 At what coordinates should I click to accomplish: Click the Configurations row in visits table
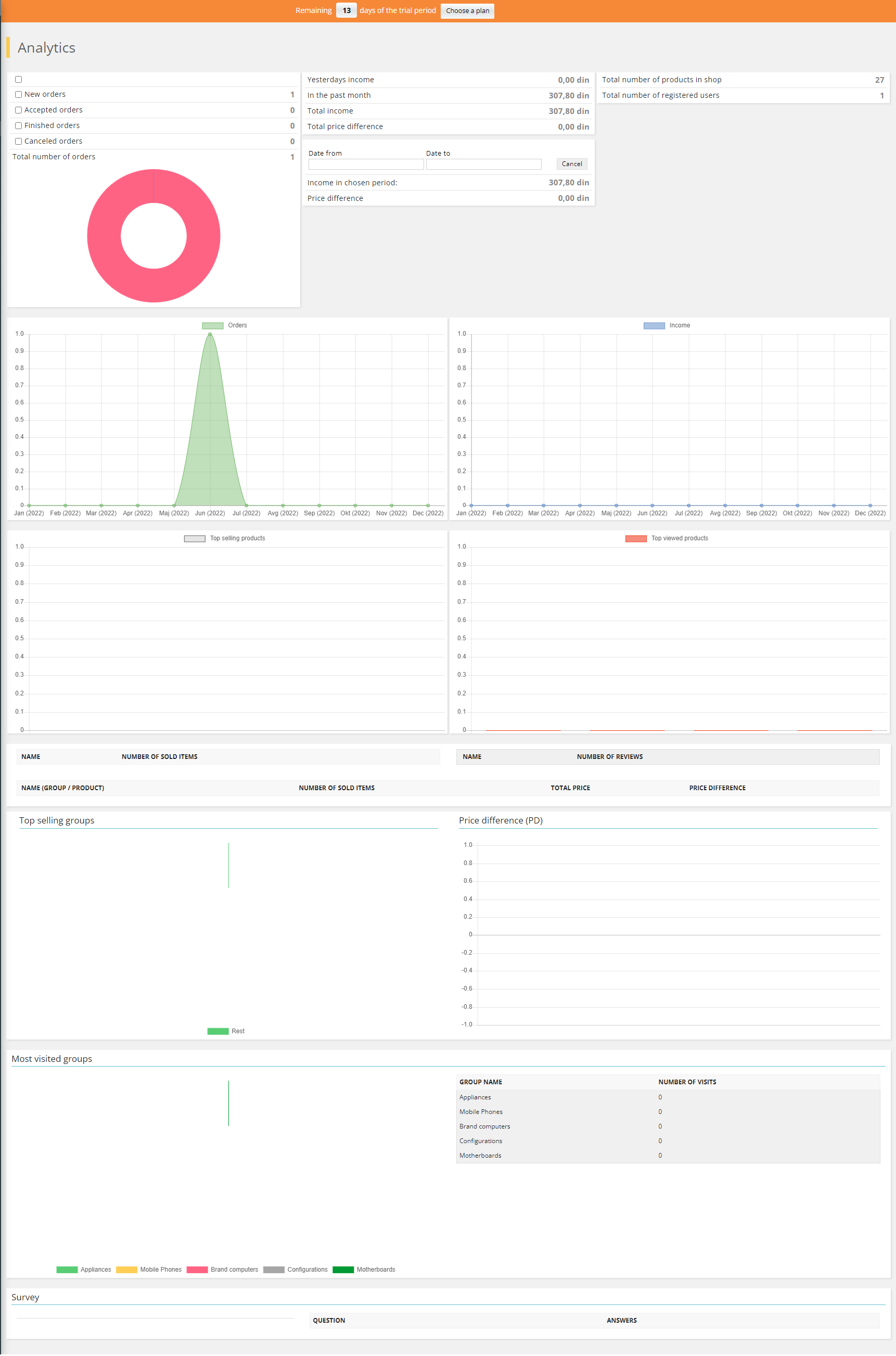coord(668,1141)
